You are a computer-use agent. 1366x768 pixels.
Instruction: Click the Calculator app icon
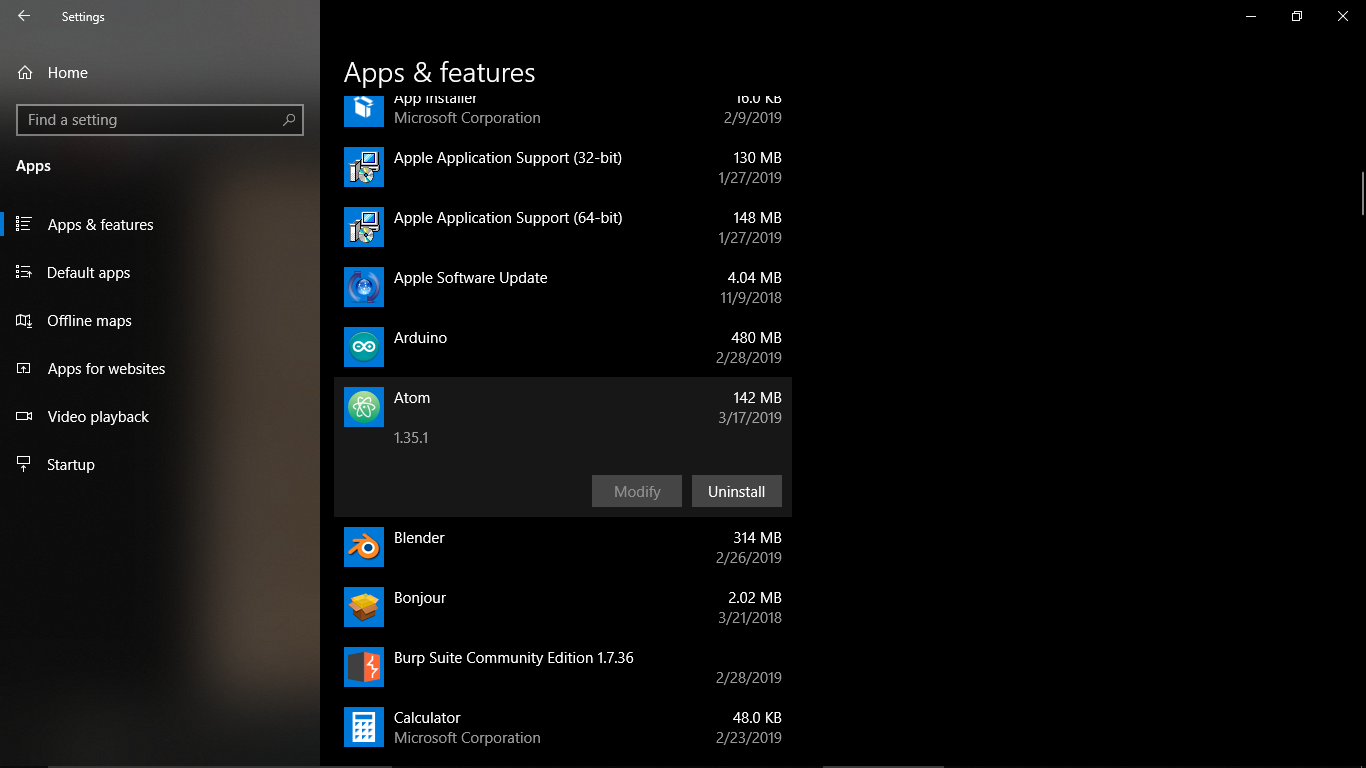click(x=364, y=727)
